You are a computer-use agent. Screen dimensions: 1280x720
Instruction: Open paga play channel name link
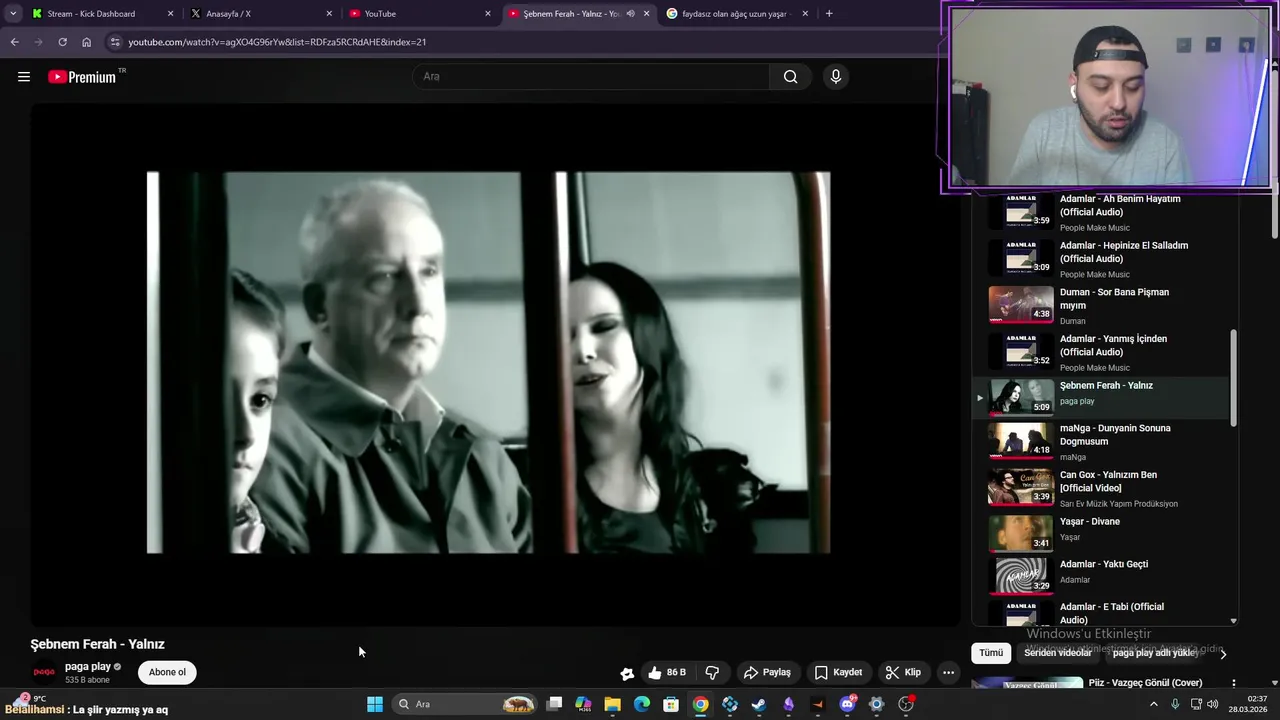click(88, 666)
